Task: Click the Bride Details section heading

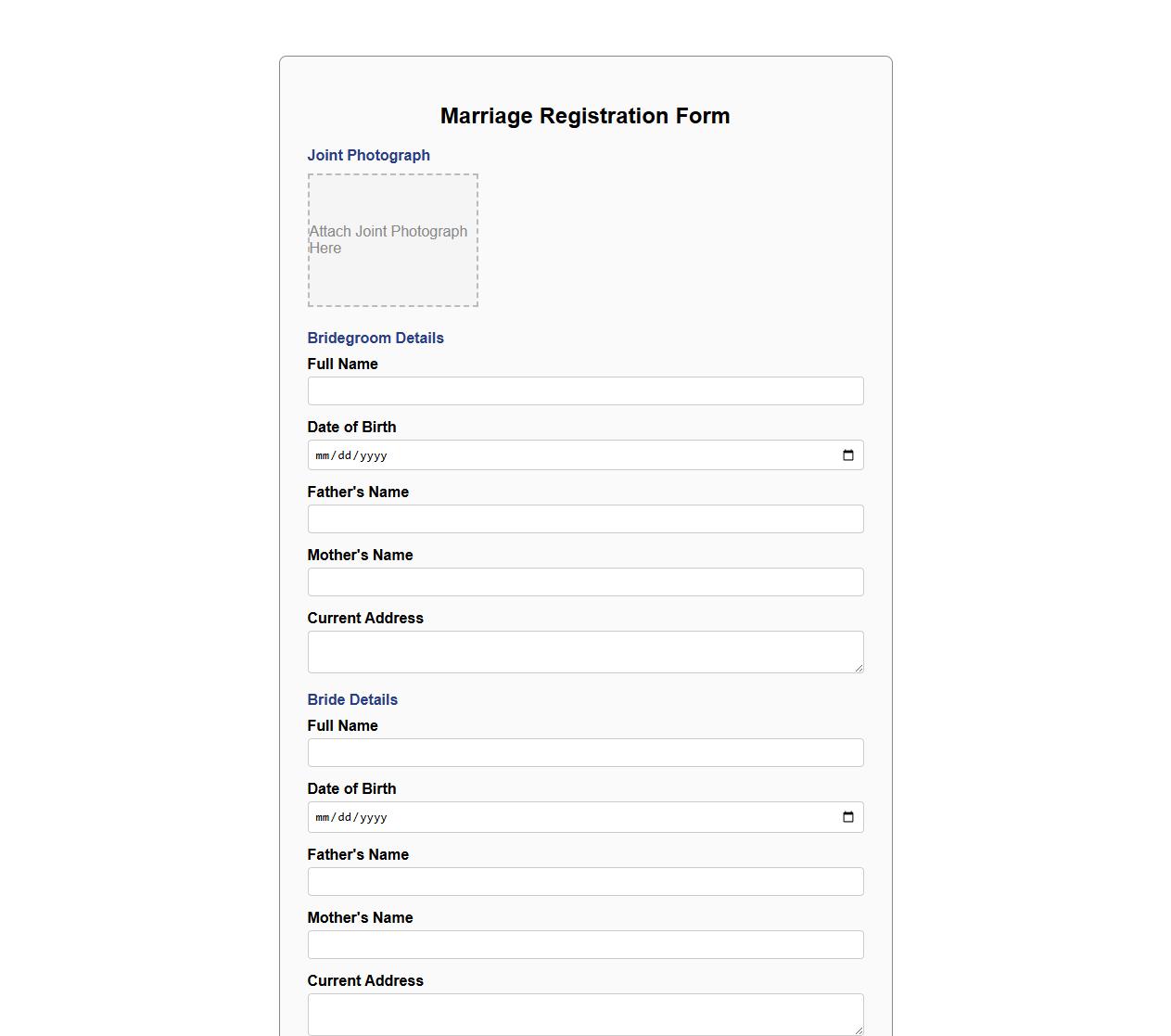Action: (x=352, y=699)
